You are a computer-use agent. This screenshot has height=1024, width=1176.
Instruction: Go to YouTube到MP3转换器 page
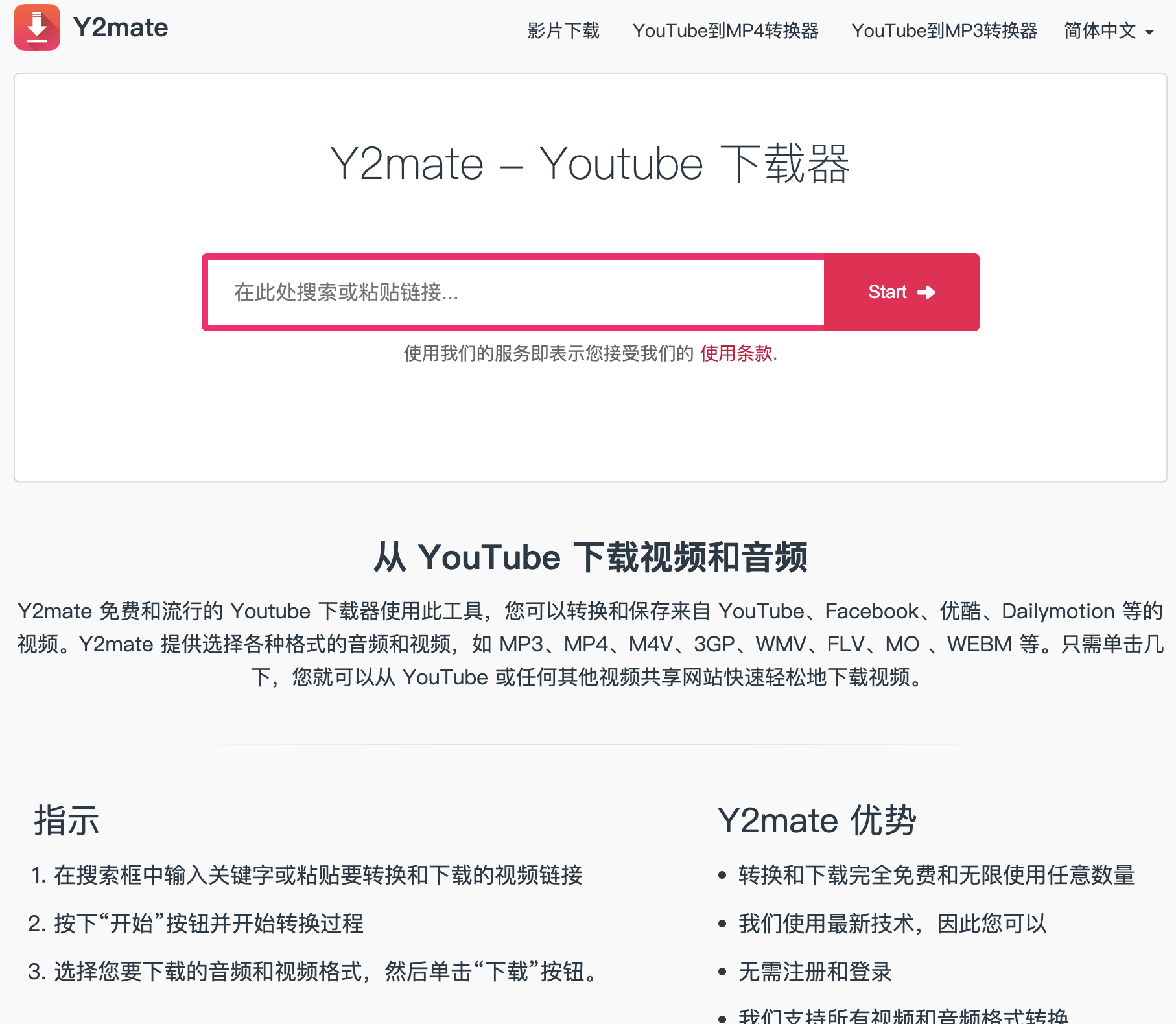click(x=945, y=30)
